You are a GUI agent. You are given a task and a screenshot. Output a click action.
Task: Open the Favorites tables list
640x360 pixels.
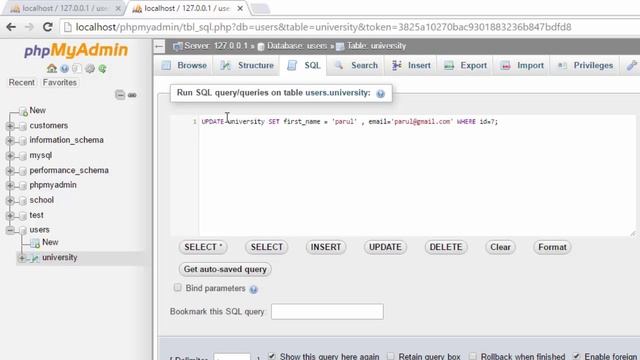pyautogui.click(x=60, y=82)
